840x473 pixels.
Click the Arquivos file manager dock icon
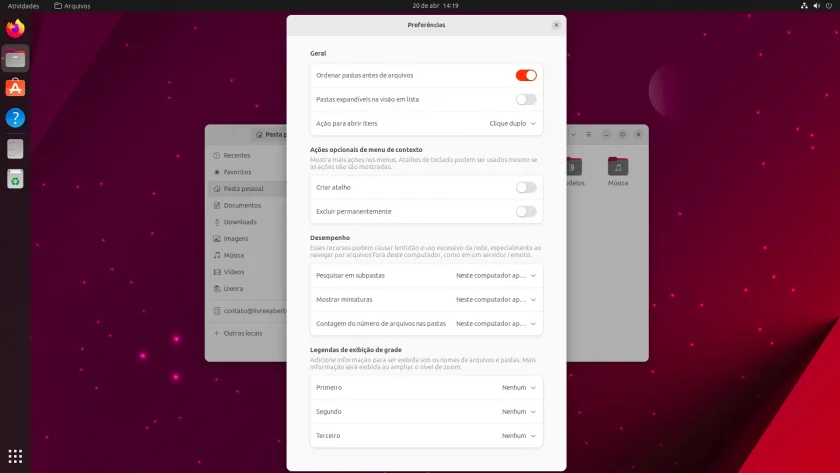(x=15, y=58)
